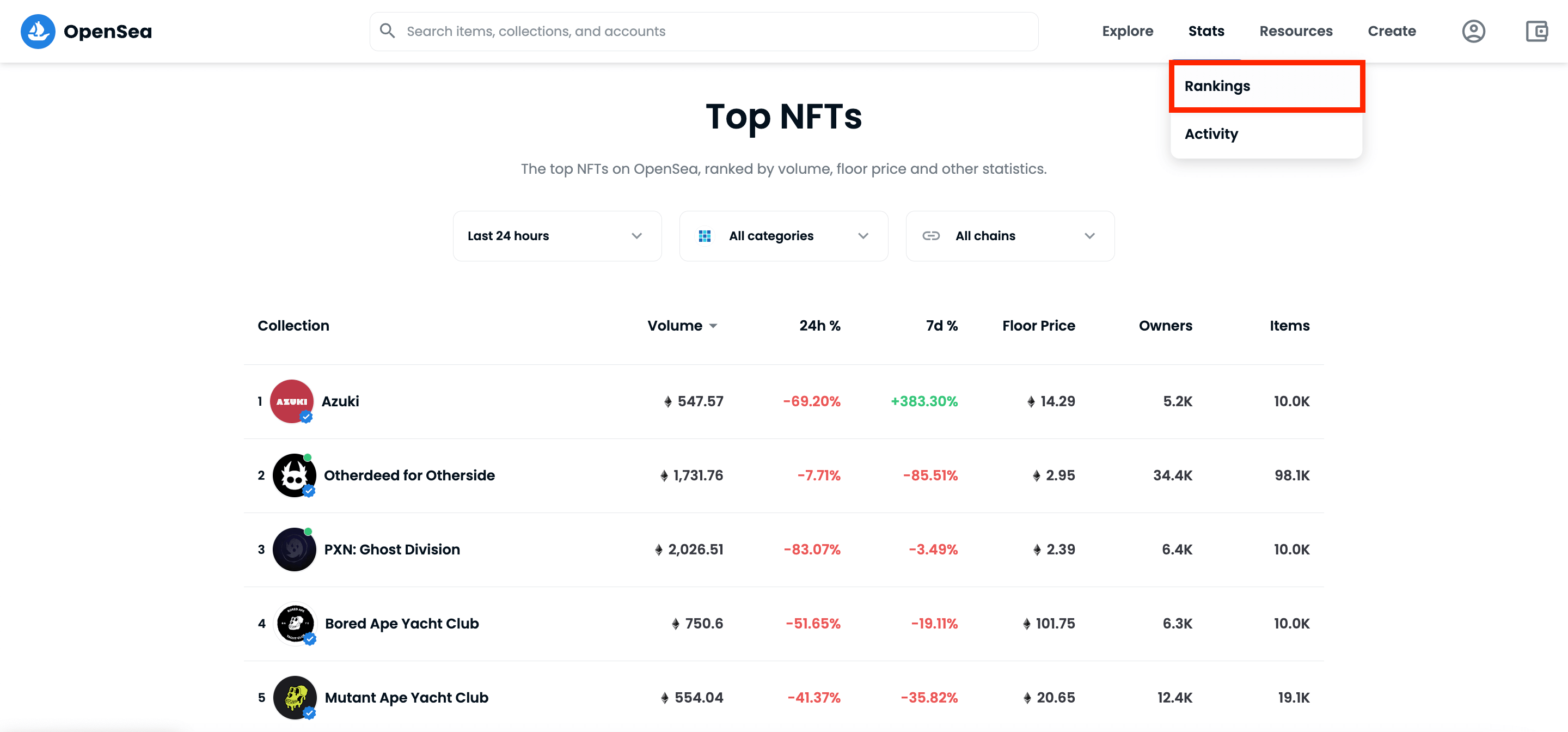Click the PXN: Ghost Division avatar

(x=294, y=550)
